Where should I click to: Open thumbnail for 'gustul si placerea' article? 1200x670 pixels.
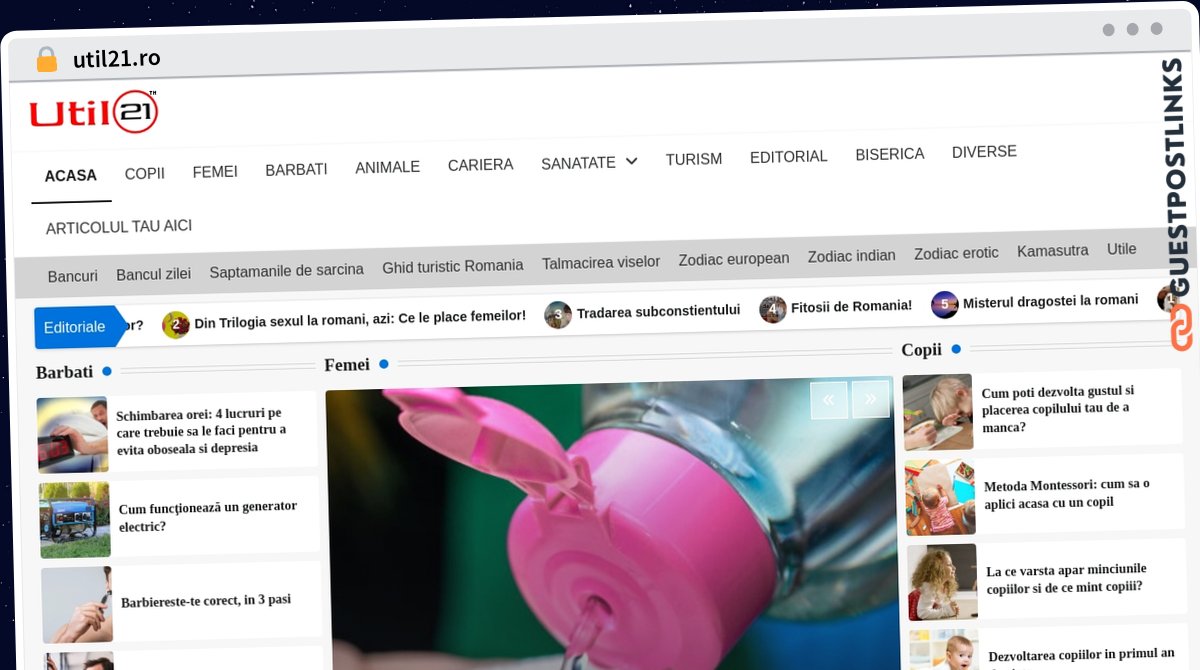click(938, 412)
